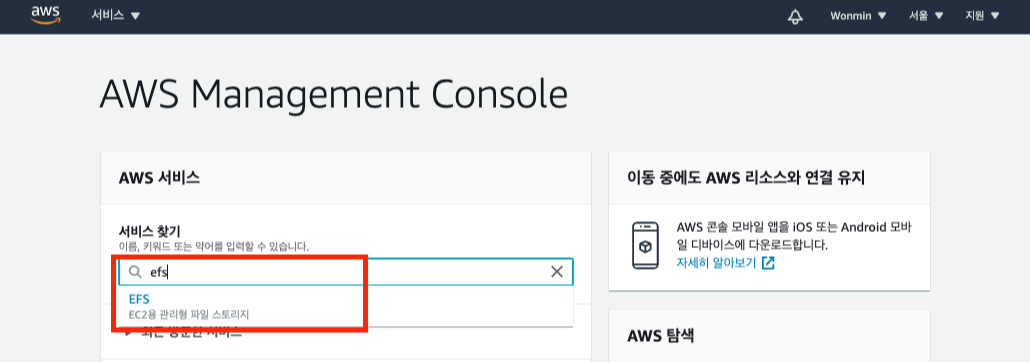
Task: Open the 지원 support menu
Action: [x=982, y=16]
